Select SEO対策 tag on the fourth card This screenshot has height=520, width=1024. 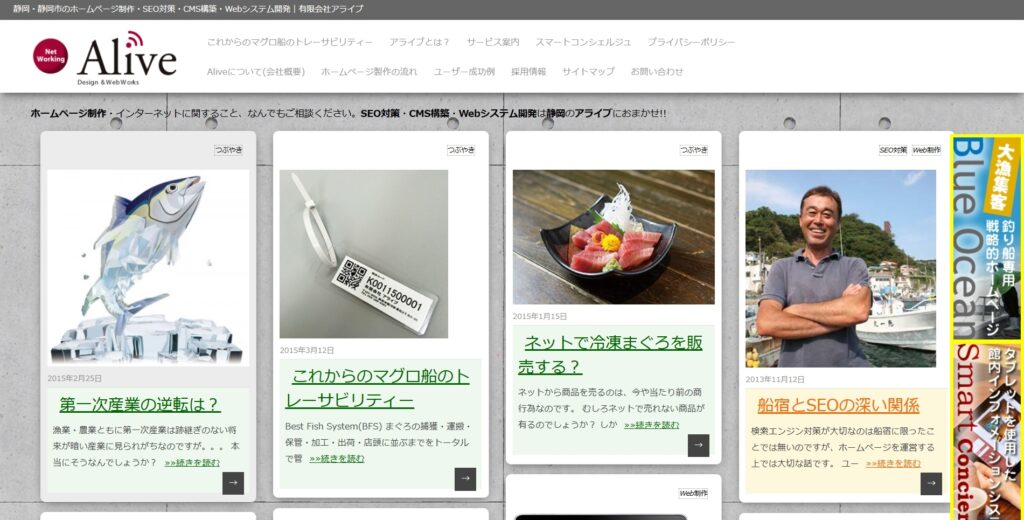click(x=893, y=150)
